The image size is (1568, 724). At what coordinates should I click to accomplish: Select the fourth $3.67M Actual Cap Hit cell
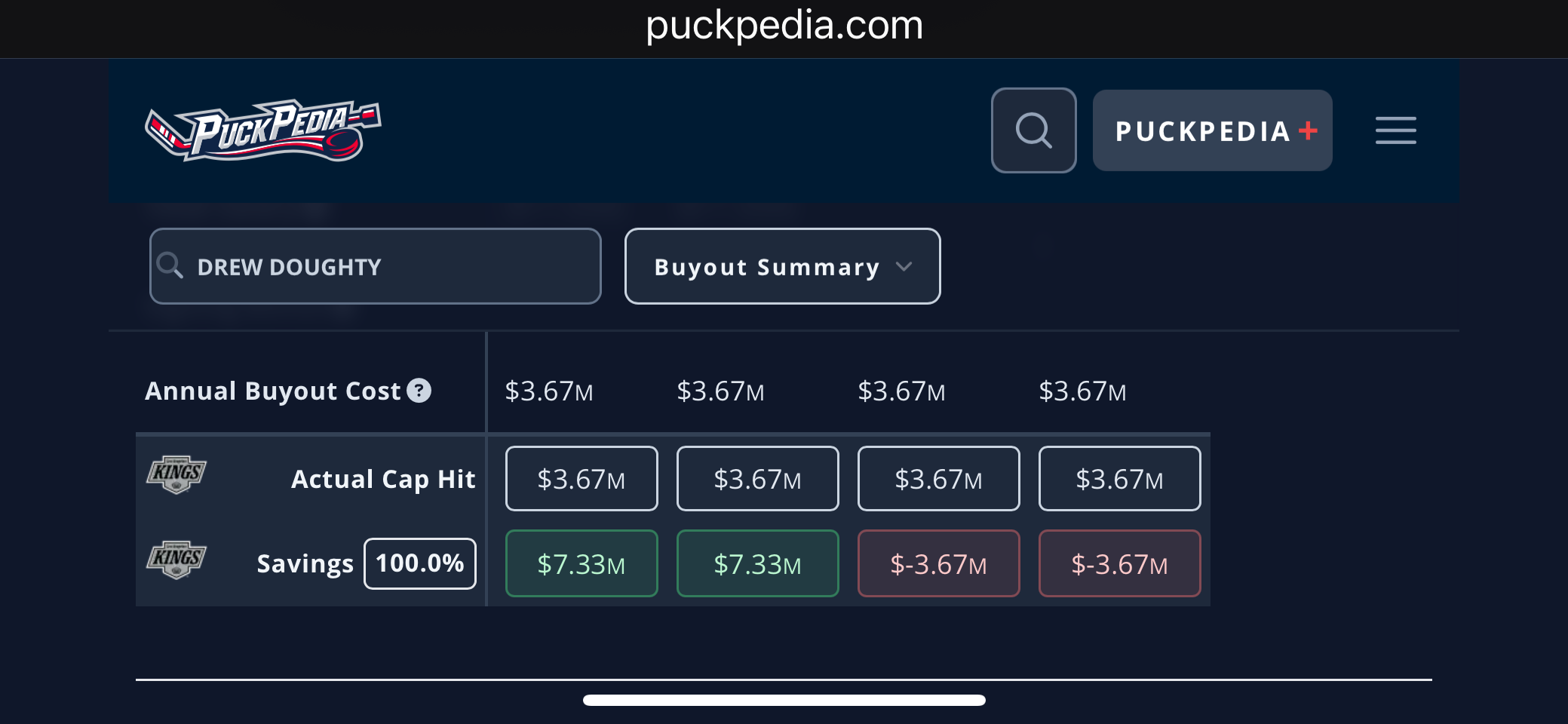click(x=1119, y=479)
